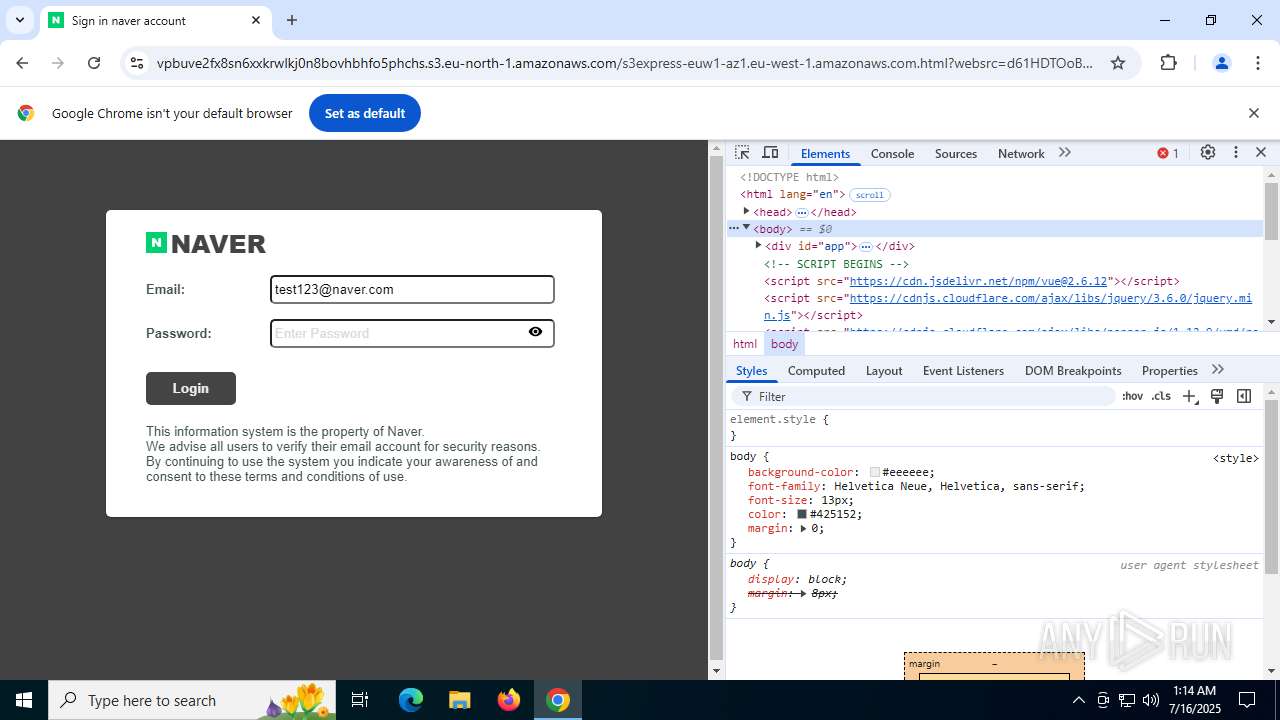
Task: Dismiss the default browser notification bar
Action: tap(1253, 113)
